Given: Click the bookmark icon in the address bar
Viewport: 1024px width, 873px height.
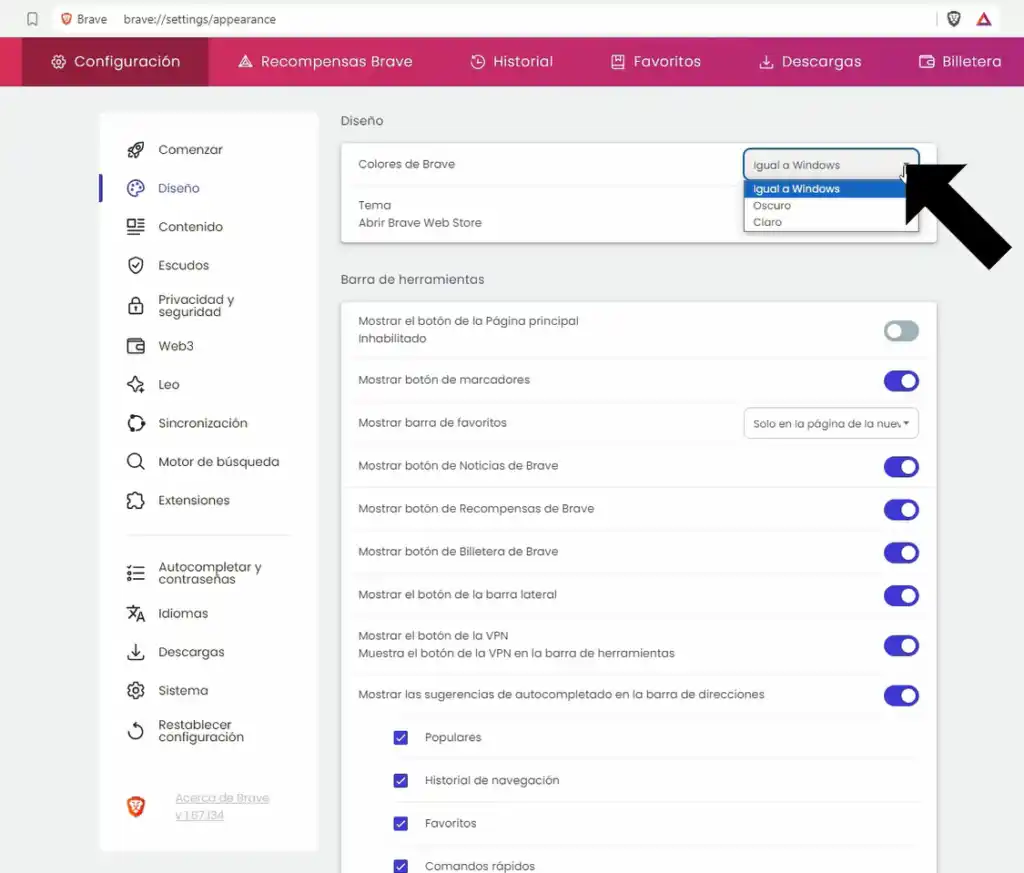Looking at the screenshot, I should pyautogui.click(x=32, y=19).
